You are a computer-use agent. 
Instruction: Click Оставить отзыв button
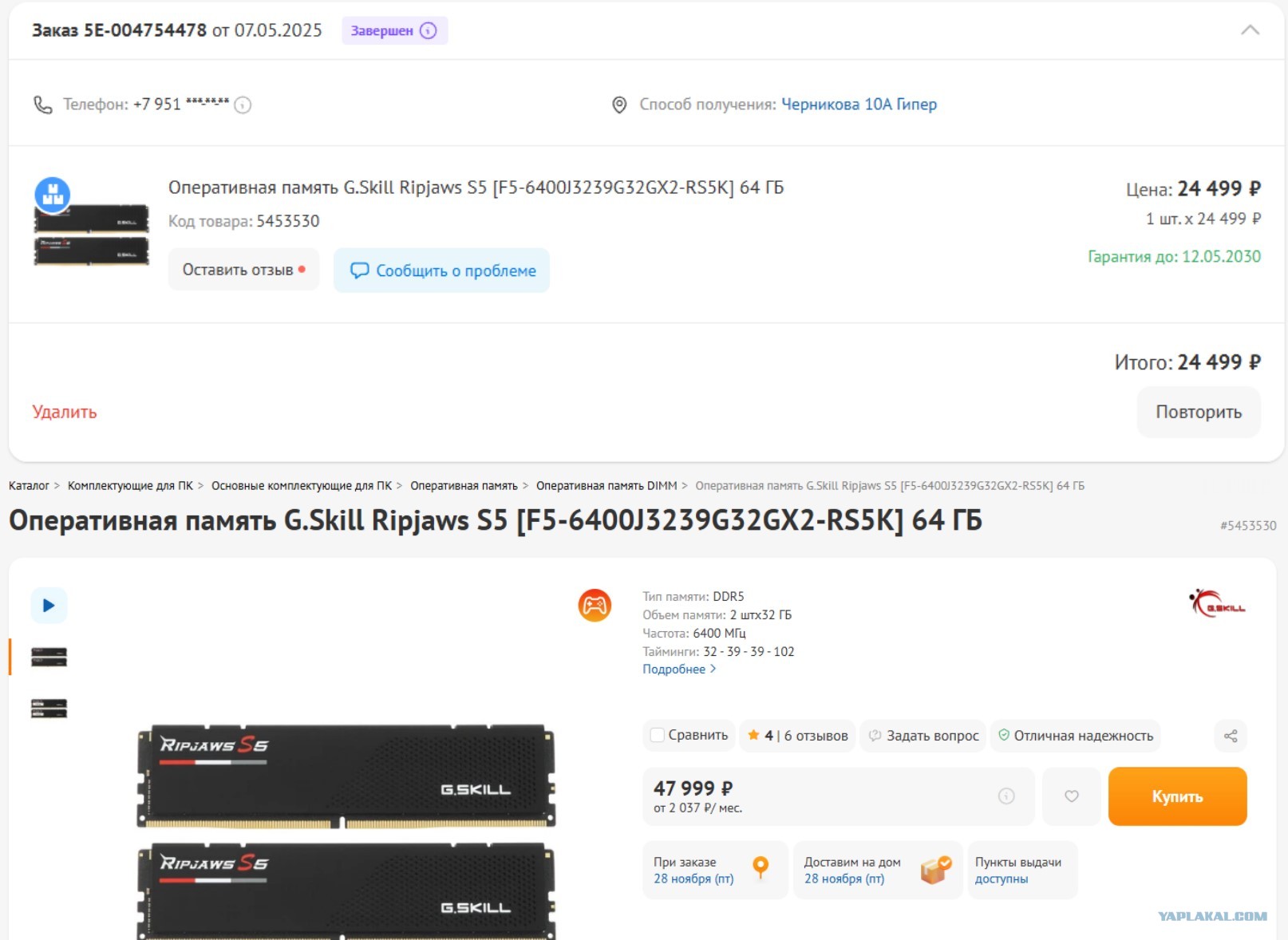243,270
